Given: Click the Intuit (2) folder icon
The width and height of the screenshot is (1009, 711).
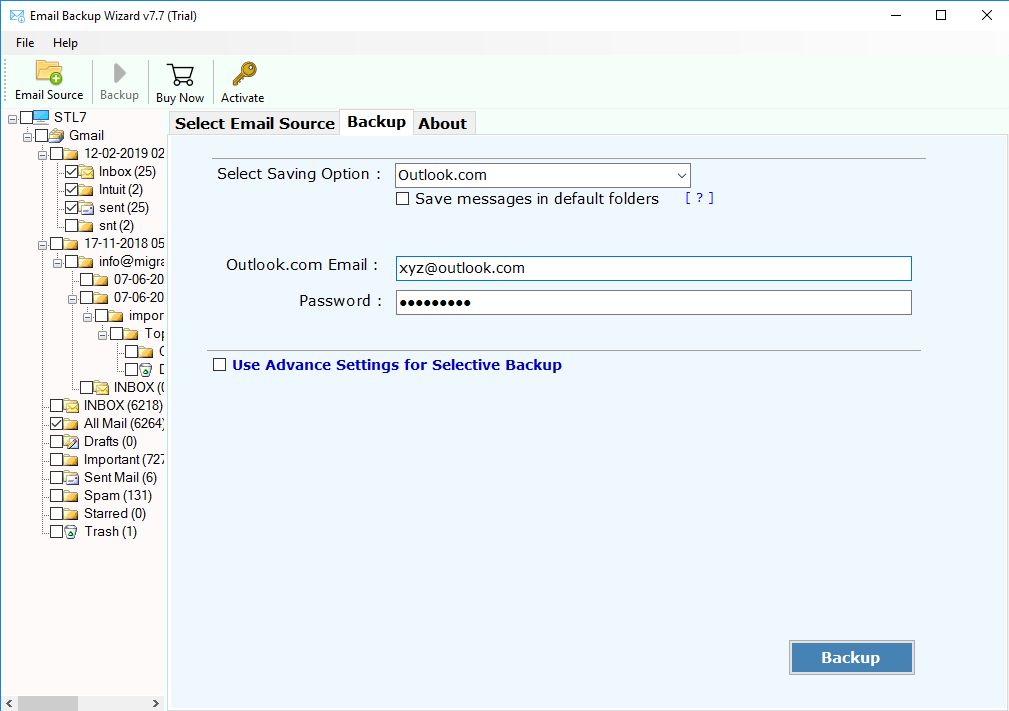Looking at the screenshot, I should click(86, 190).
